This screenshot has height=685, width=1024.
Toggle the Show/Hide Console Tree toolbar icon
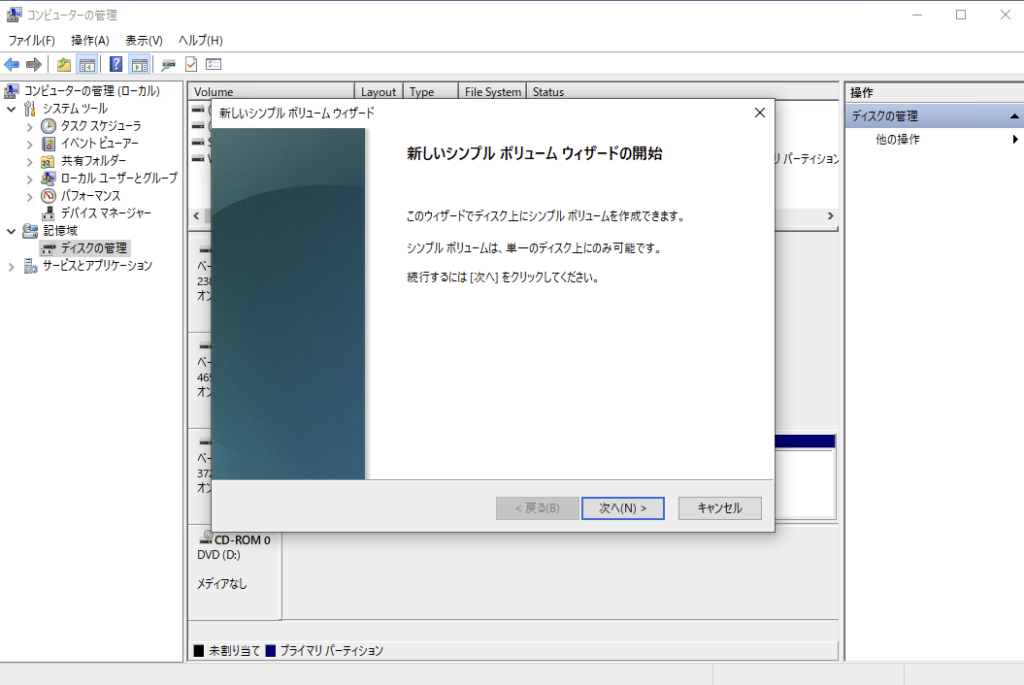(87, 65)
